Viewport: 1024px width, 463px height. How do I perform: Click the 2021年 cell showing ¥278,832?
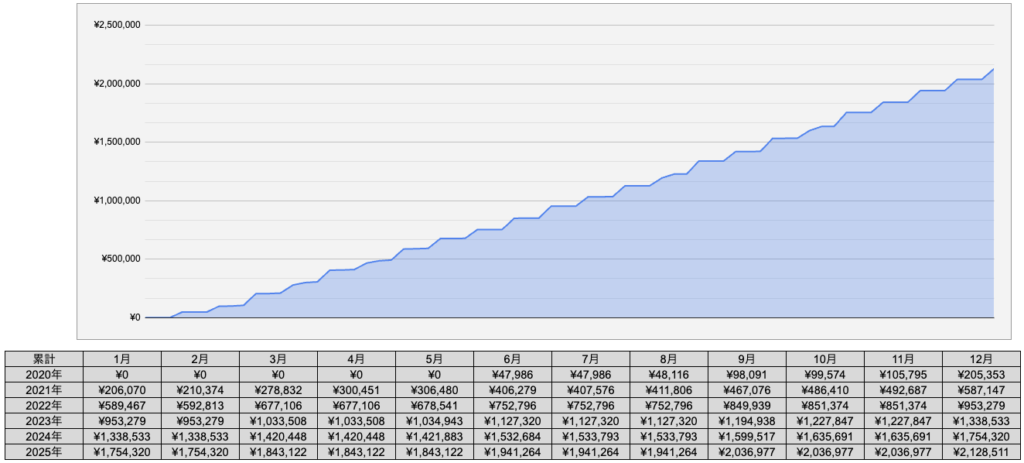point(277,390)
